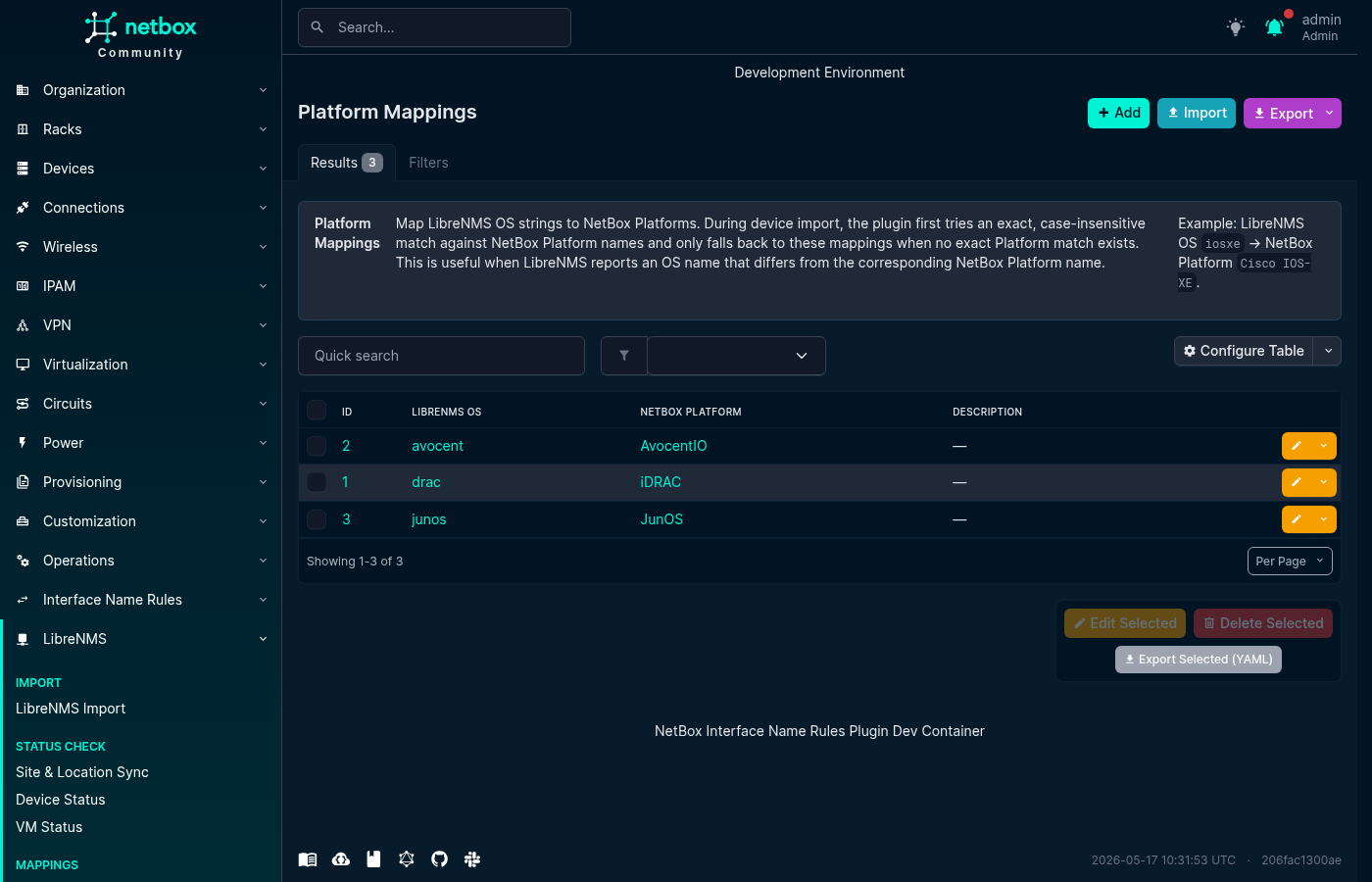Screen dimensions: 1372x882
Task: Open the JunOS platform link
Action: pyautogui.click(x=661, y=519)
